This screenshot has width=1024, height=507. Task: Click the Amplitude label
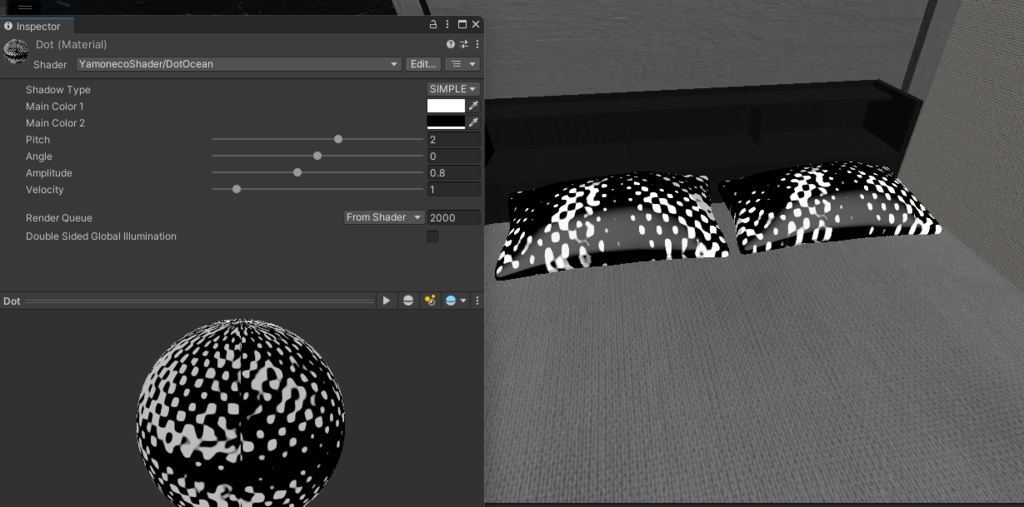(x=49, y=173)
